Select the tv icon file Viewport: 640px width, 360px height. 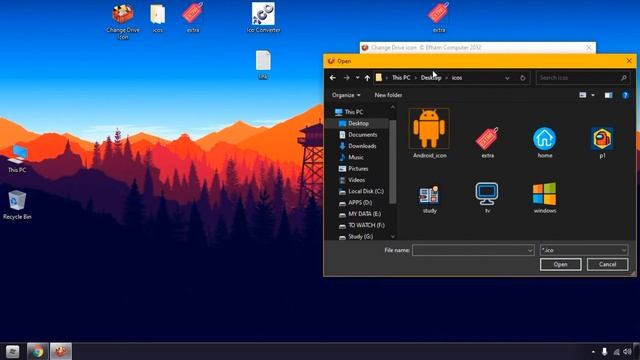click(487, 198)
